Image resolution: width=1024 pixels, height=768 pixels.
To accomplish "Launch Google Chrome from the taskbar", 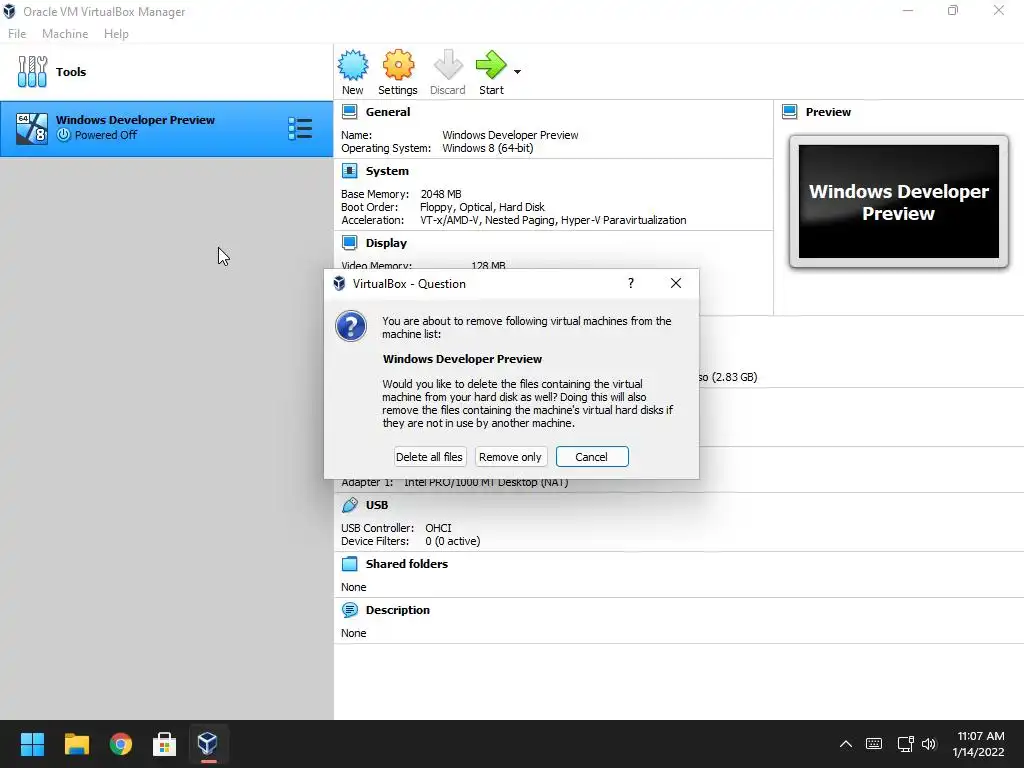I will pos(121,744).
